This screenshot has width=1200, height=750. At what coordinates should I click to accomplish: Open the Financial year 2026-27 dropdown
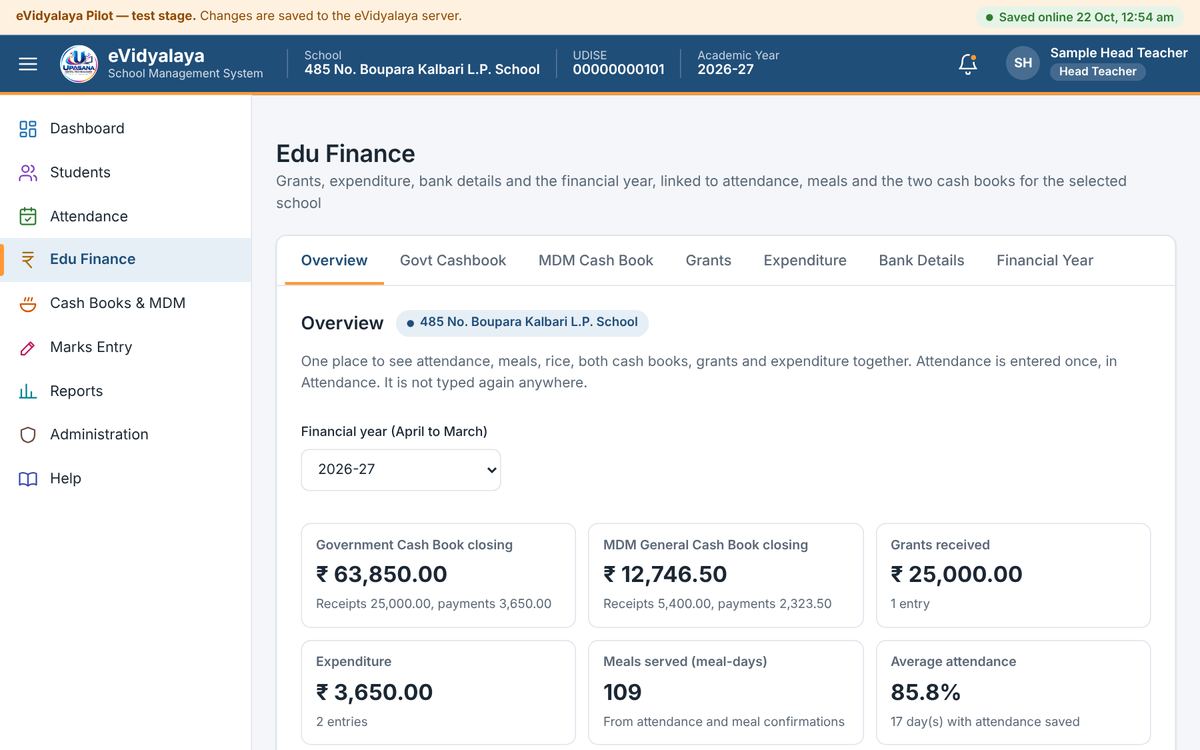pyautogui.click(x=401, y=470)
